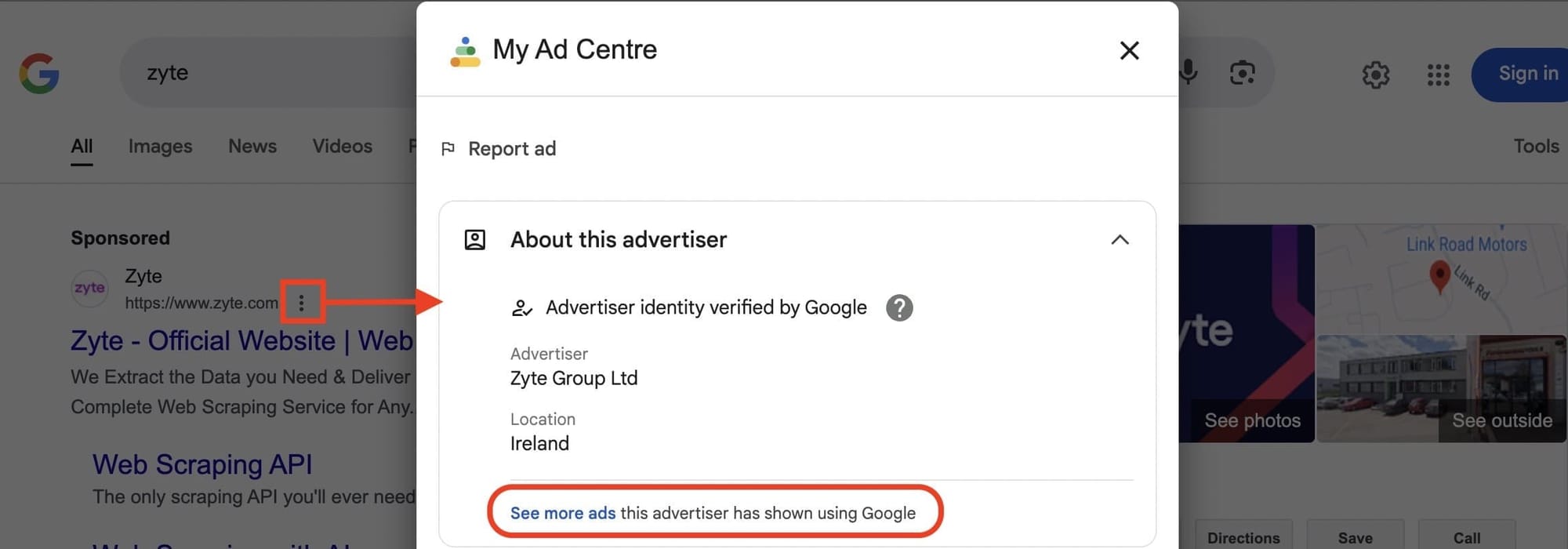1568x549 pixels.
Task: Click the Google logo
Action: pyautogui.click(x=38, y=73)
